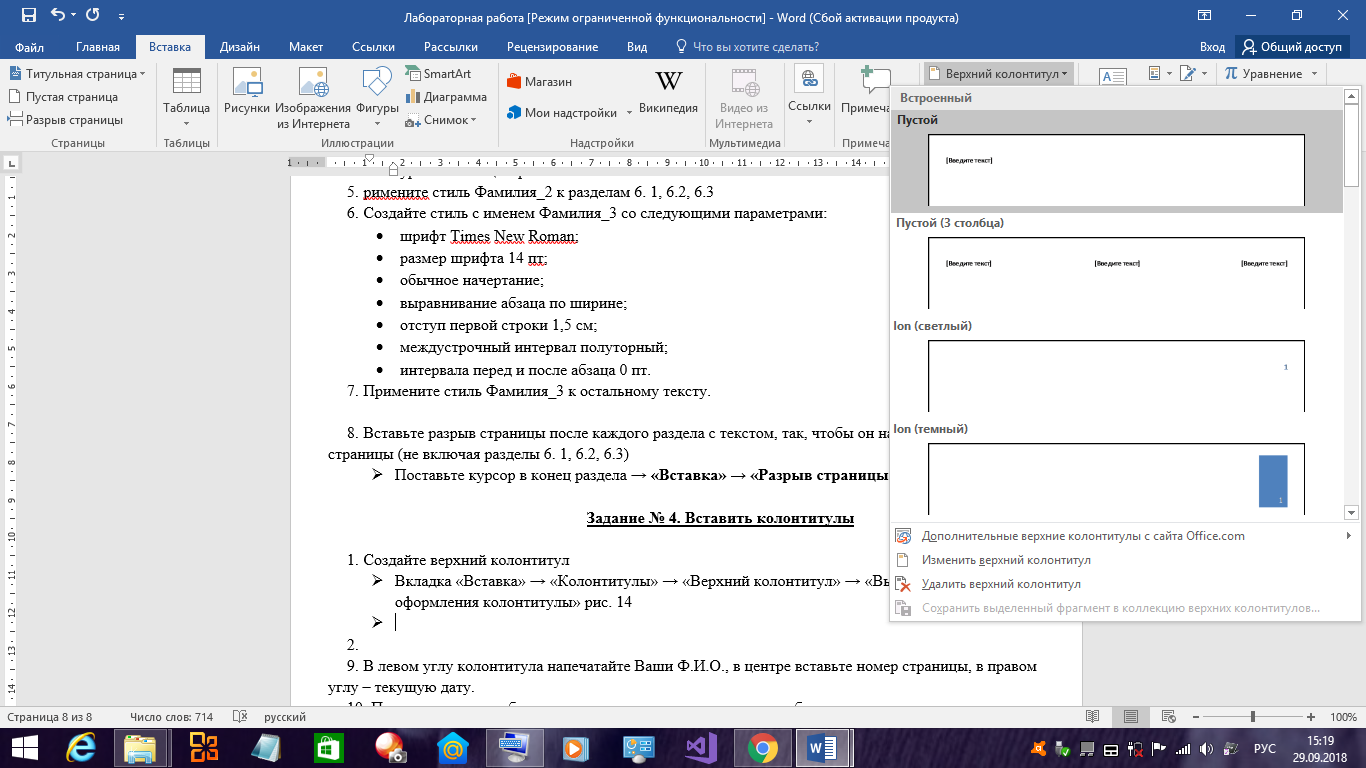1366x768 pixels.
Task: Select the Пустой (3 столбца) header thumbnail
Action: pos(1116,272)
